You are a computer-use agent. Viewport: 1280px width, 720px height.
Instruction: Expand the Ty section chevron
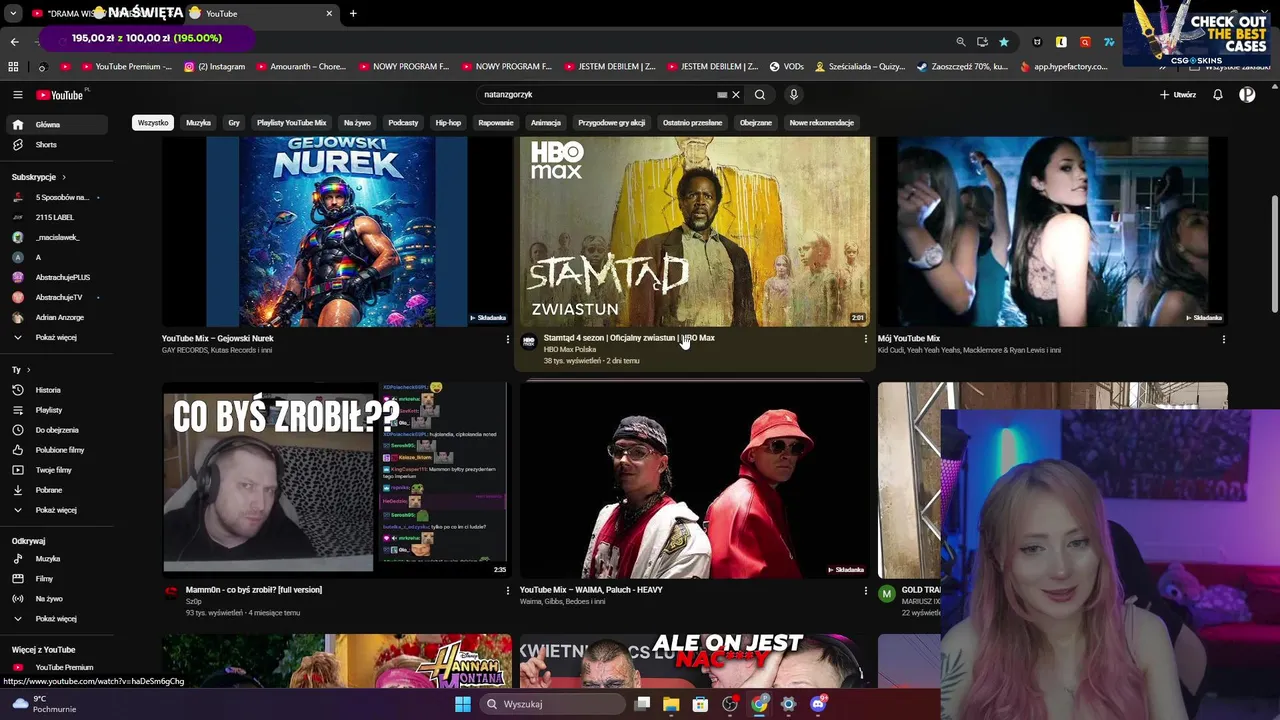pyautogui.click(x=28, y=370)
